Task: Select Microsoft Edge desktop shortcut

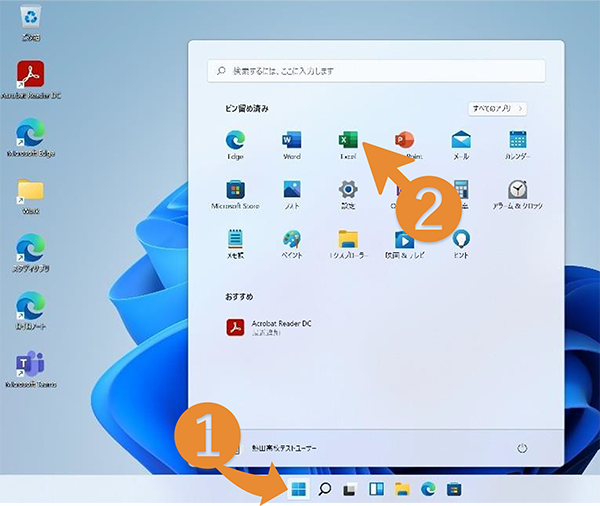Action: 31,138
